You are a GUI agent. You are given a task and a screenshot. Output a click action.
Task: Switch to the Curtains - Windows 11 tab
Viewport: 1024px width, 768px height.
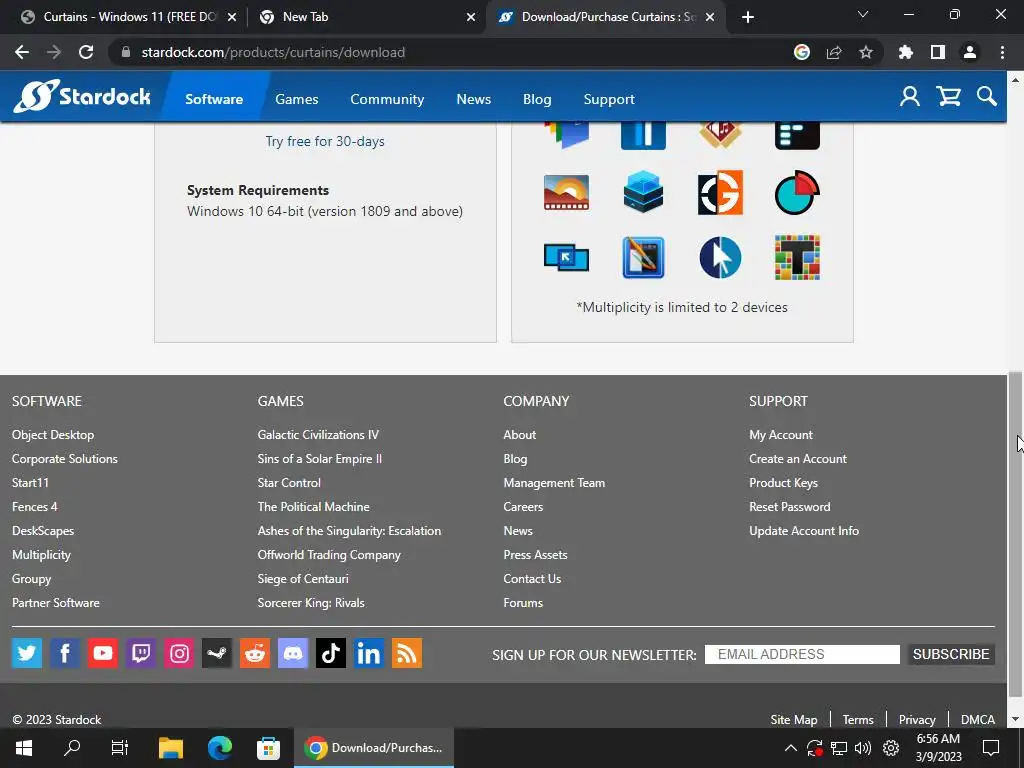[128, 17]
